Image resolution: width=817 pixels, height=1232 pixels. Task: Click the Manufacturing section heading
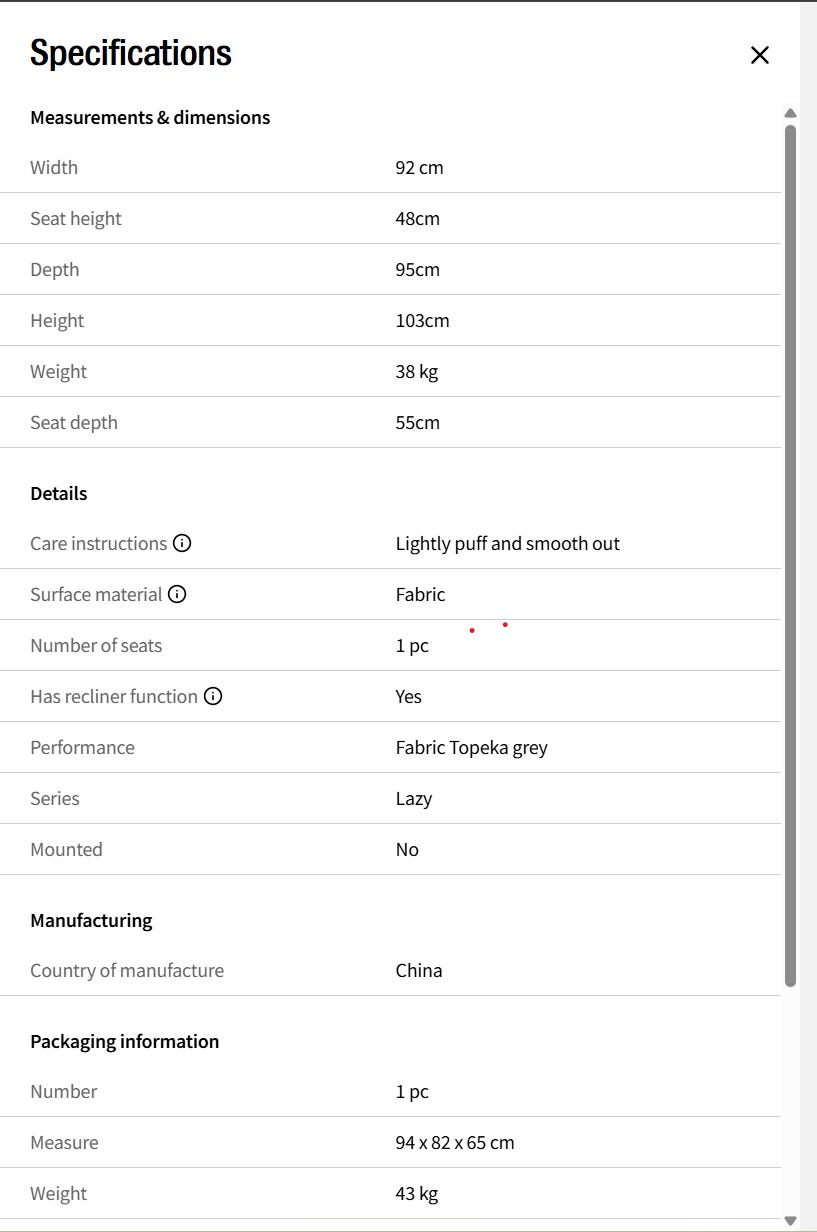coord(91,920)
